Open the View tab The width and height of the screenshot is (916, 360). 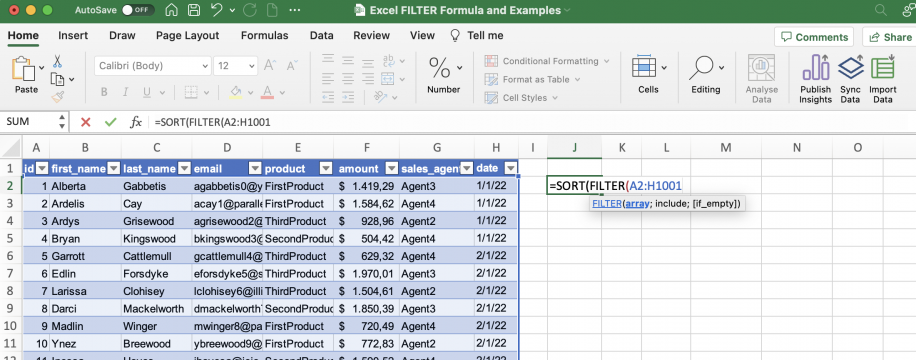click(x=422, y=36)
